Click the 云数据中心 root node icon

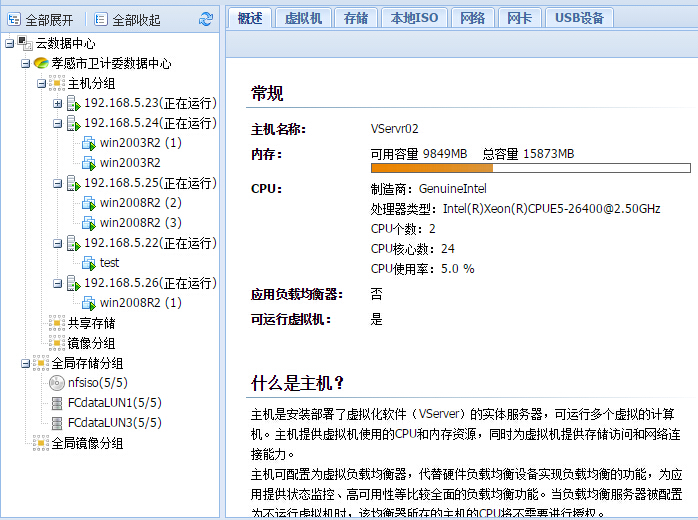tap(25, 43)
